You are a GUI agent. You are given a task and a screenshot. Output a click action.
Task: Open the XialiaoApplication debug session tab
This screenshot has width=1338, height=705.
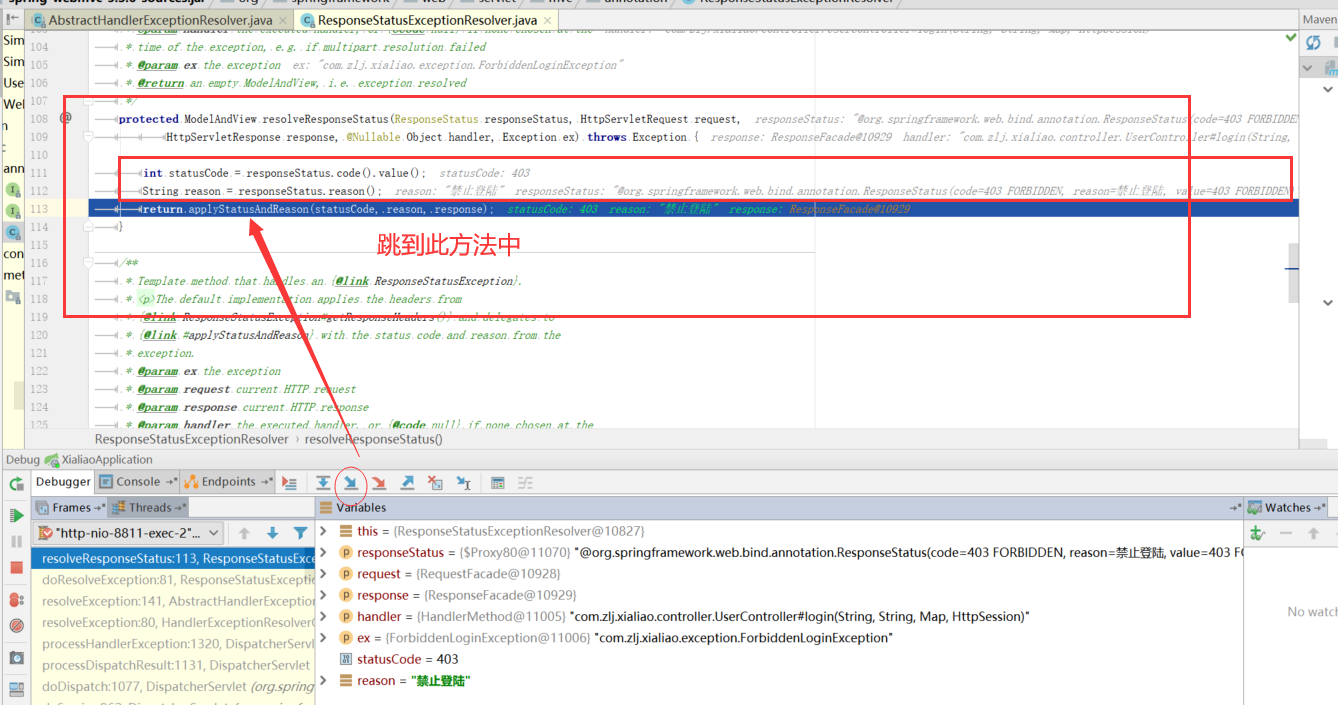(98, 460)
